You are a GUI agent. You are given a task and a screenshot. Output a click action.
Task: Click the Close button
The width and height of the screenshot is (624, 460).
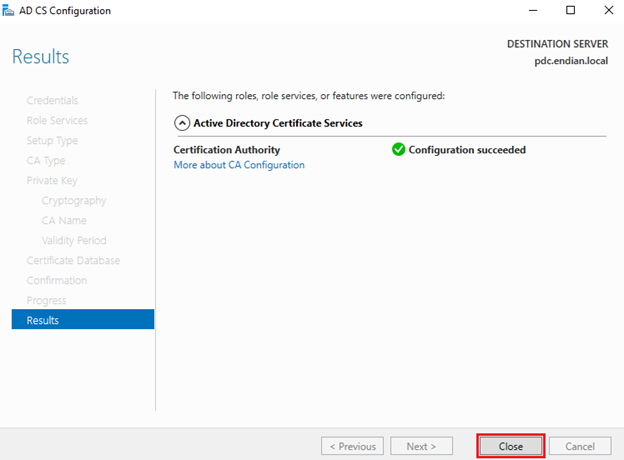511,446
